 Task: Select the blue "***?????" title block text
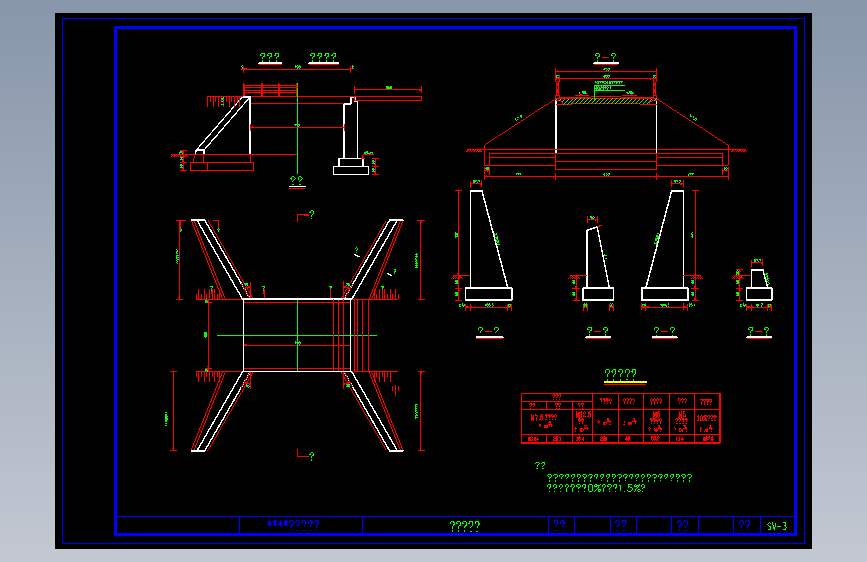[x=293, y=525]
